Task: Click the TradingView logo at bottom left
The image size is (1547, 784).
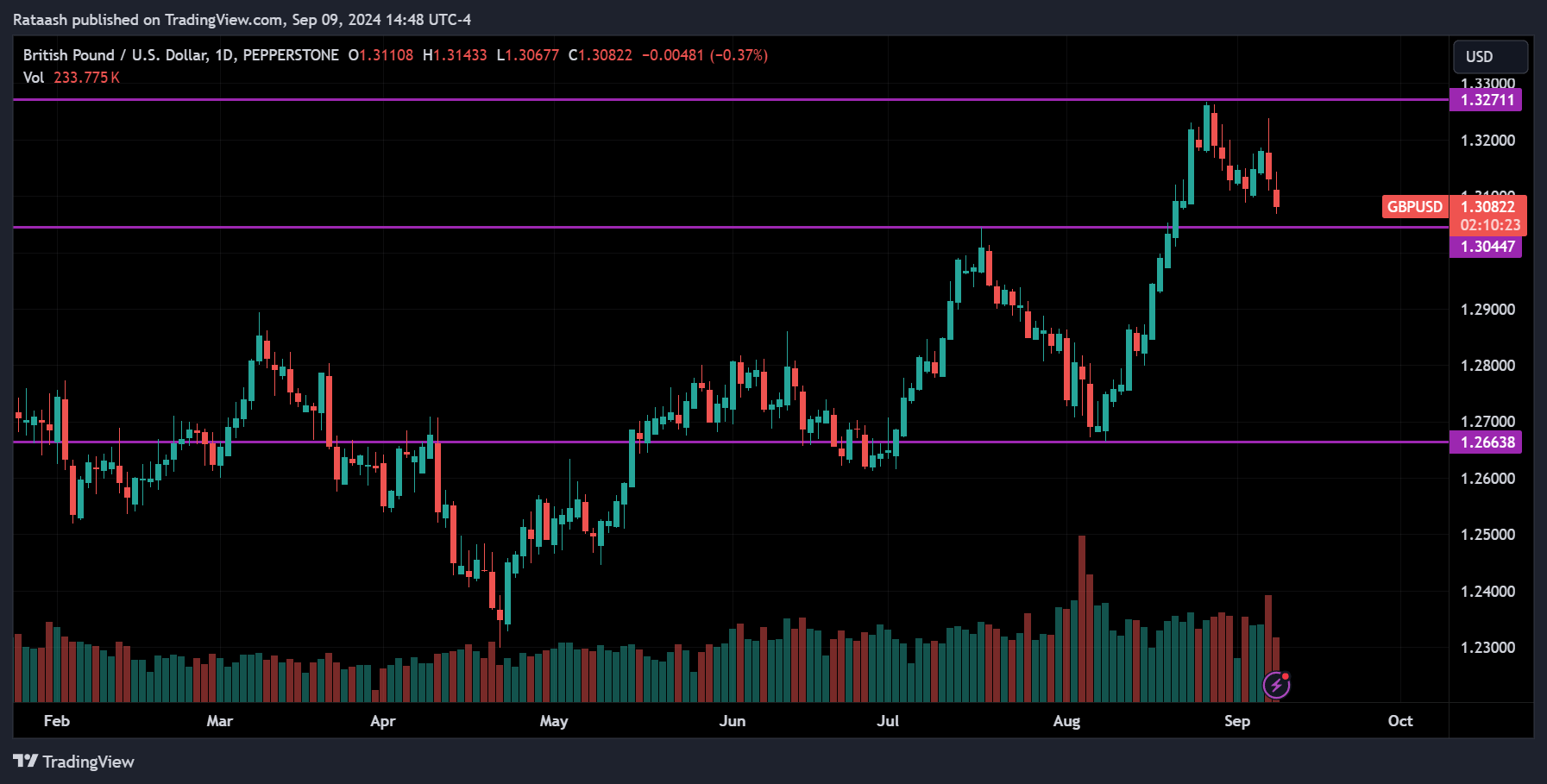Action: click(x=74, y=762)
